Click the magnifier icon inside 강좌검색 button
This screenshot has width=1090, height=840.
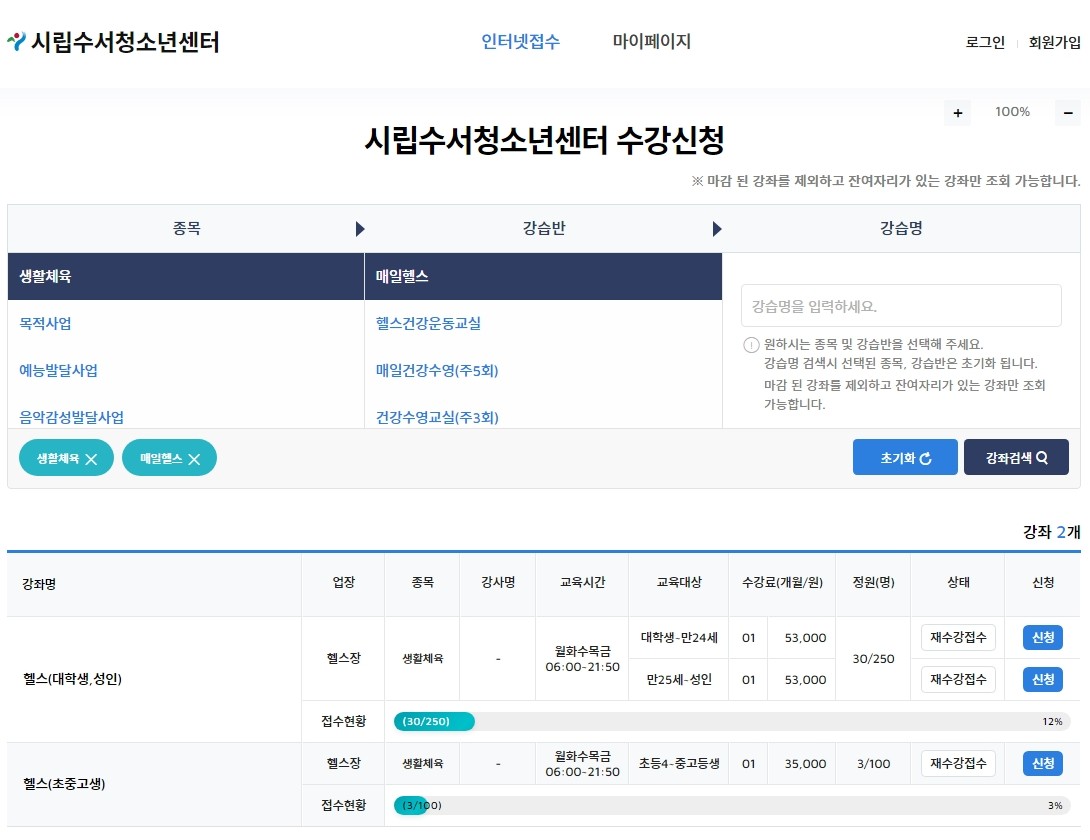tap(1040, 457)
